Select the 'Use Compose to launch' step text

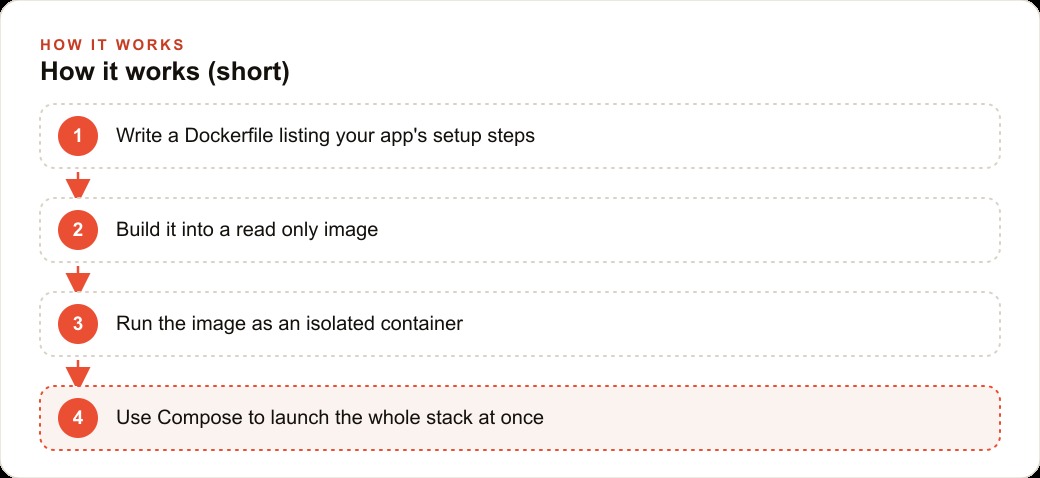pyautogui.click(x=330, y=418)
